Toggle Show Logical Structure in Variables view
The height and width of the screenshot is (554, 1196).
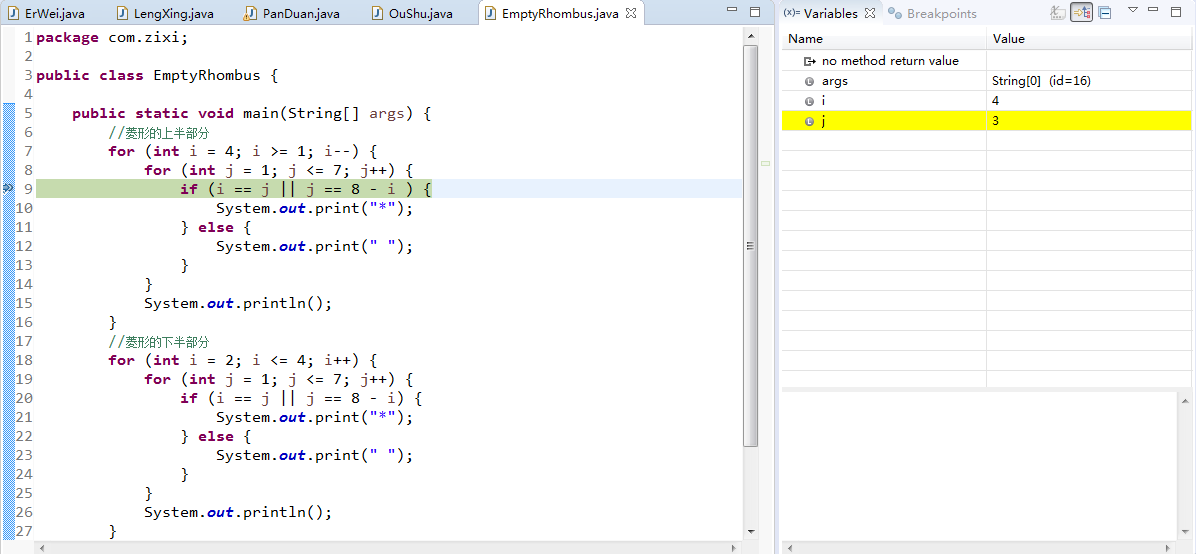(x=1082, y=12)
